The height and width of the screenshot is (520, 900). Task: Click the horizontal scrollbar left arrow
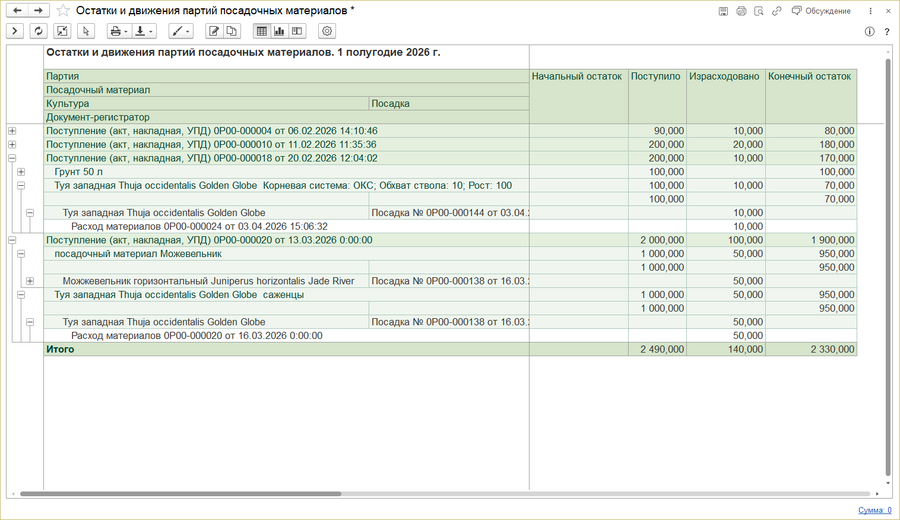click(x=13, y=494)
